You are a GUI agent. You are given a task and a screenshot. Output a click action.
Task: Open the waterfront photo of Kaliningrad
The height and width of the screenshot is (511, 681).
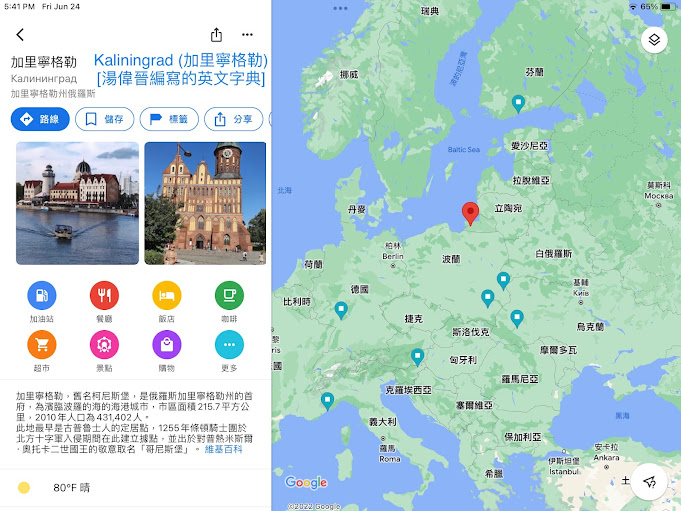point(77,203)
